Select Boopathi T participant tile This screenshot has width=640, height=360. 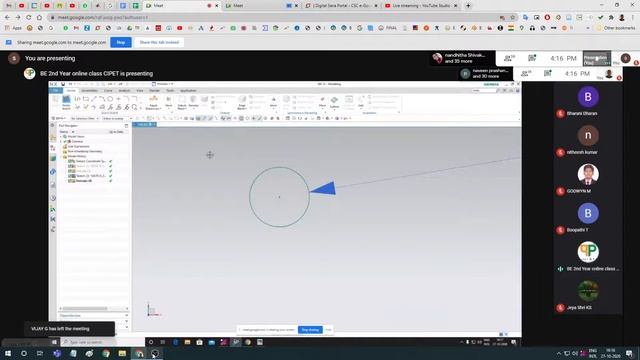coord(588,218)
